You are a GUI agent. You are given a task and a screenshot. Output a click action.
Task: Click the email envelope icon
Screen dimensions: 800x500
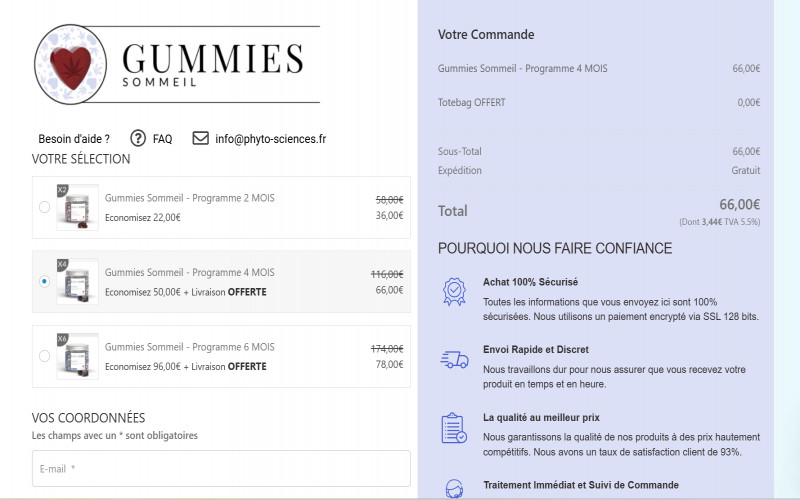(201, 138)
